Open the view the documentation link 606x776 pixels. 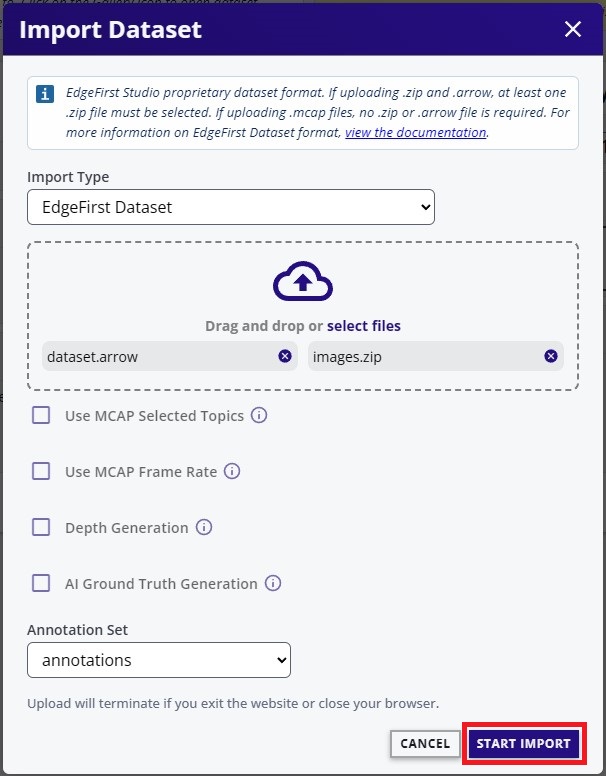pos(415,132)
